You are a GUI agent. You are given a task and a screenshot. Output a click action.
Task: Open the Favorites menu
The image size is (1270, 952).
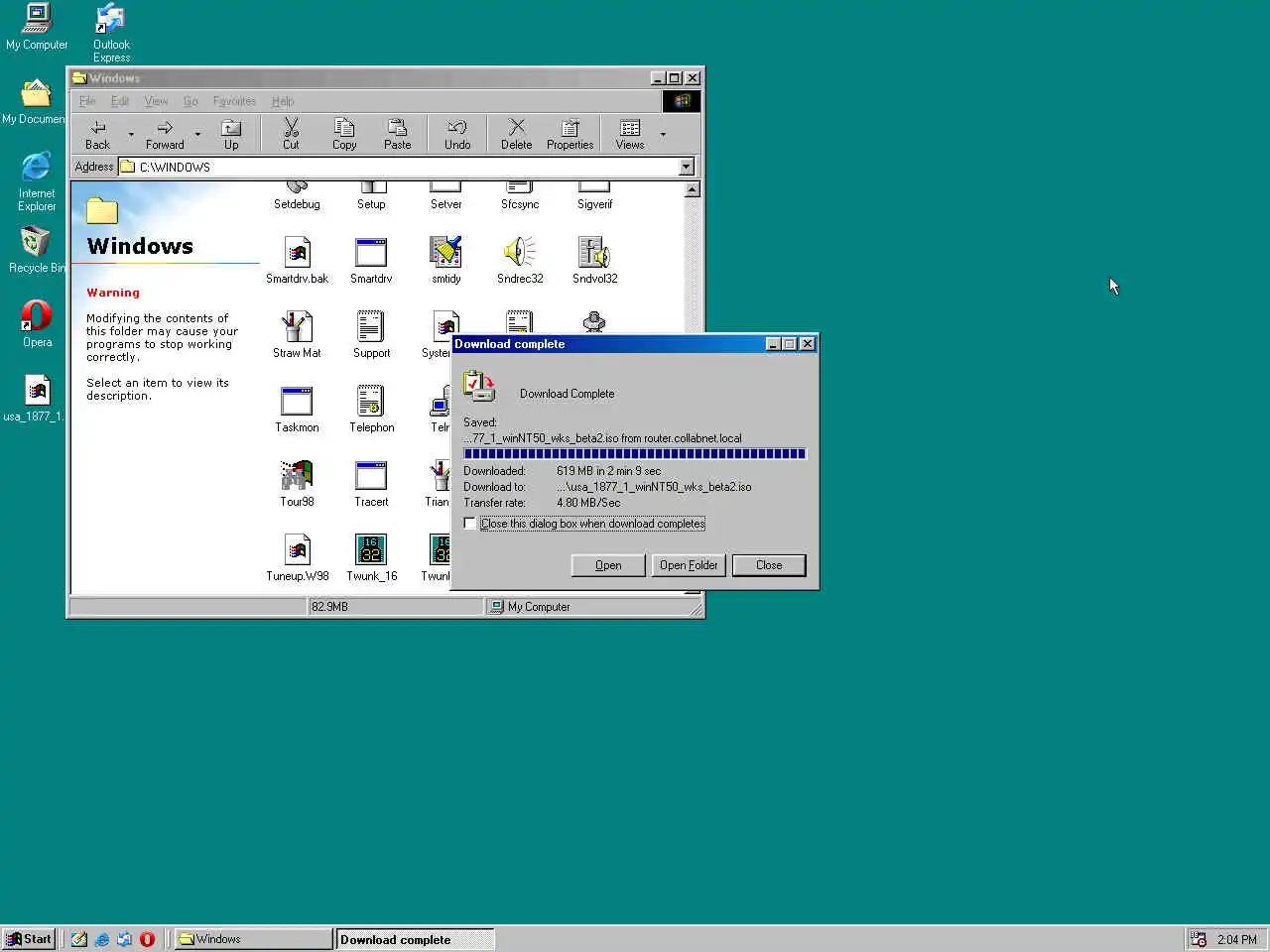(234, 101)
